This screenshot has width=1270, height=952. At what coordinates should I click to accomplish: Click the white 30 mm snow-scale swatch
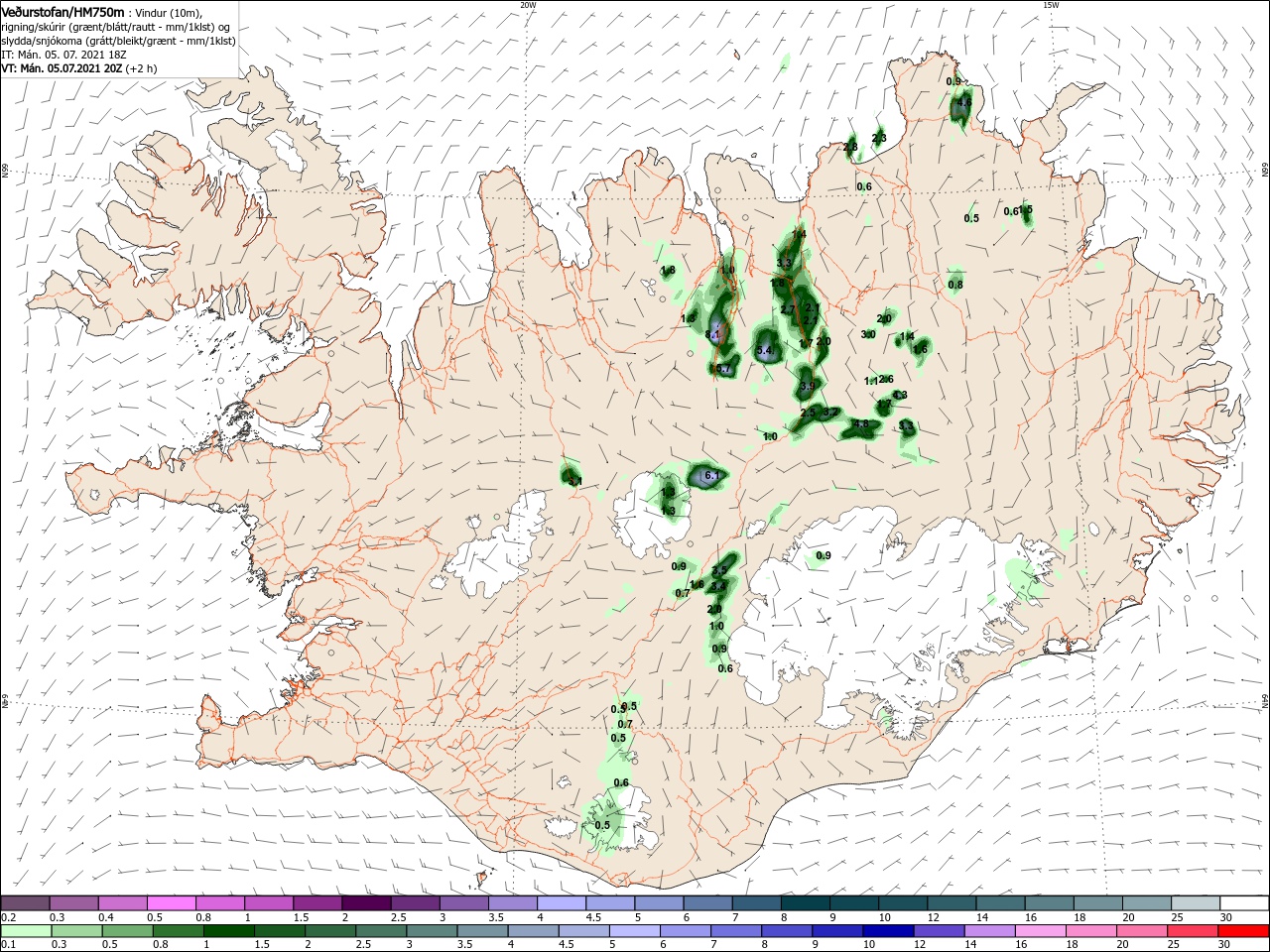1245,903
